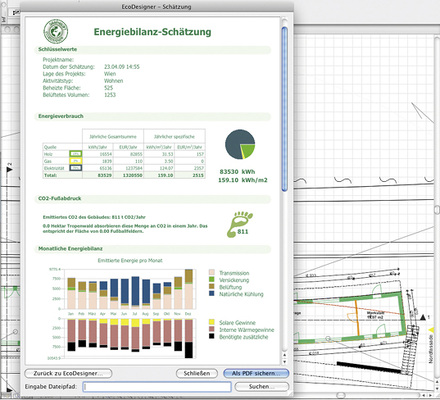Click the heated area value '525'
Viewport: 440px width, 400px height.
click(x=108, y=88)
